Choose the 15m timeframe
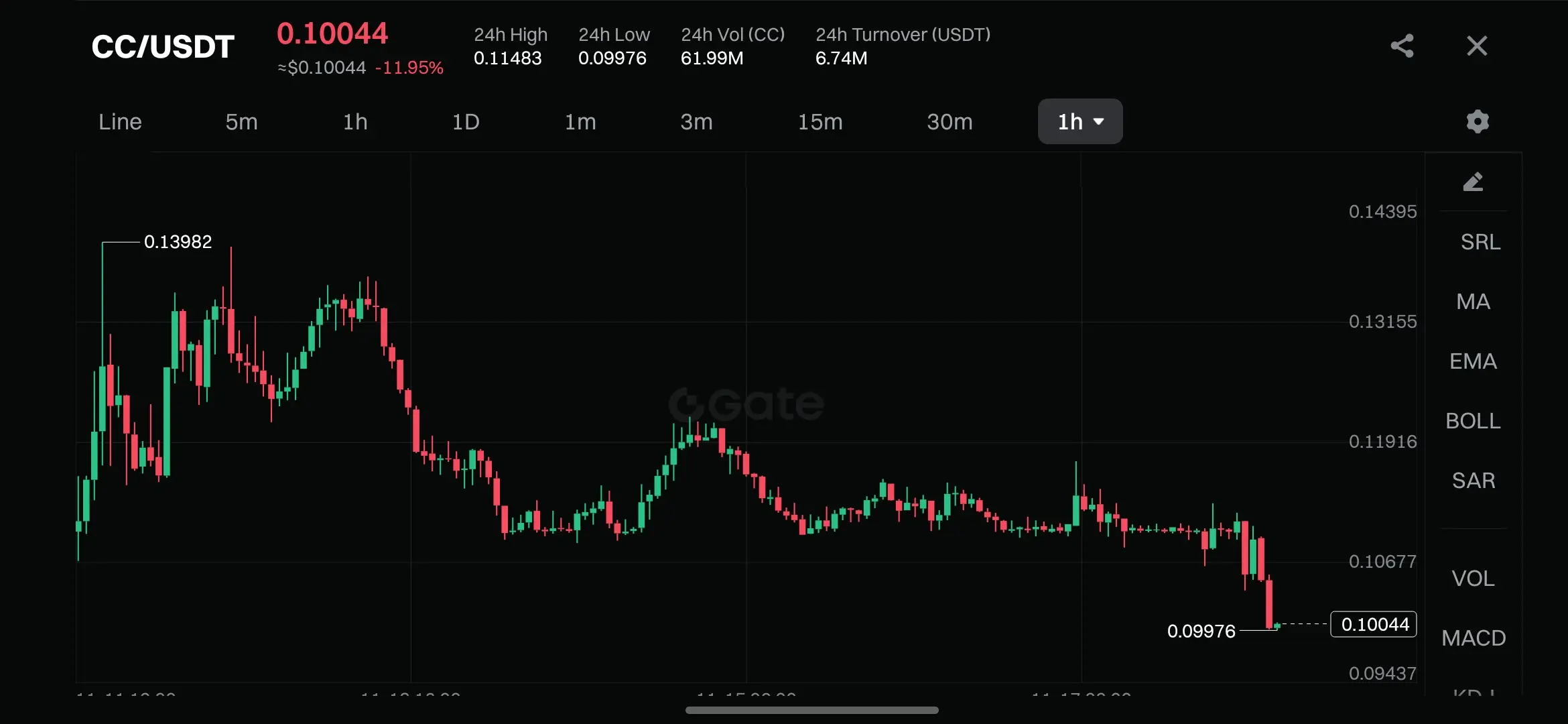Viewport: 1568px width, 724px height. [x=820, y=121]
